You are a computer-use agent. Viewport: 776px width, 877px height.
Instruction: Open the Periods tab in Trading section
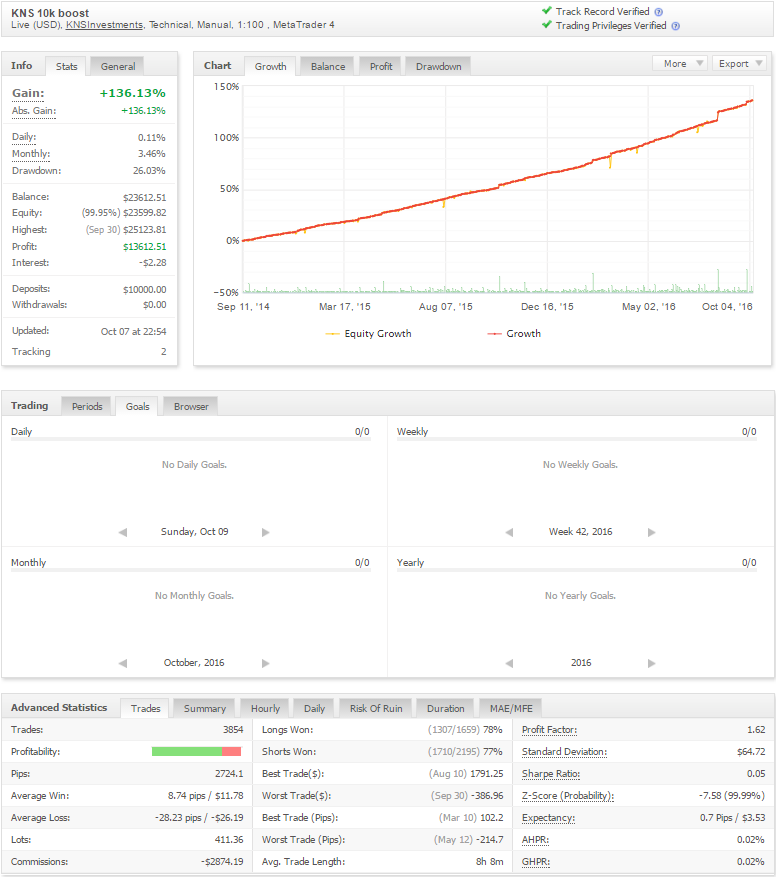(87, 407)
